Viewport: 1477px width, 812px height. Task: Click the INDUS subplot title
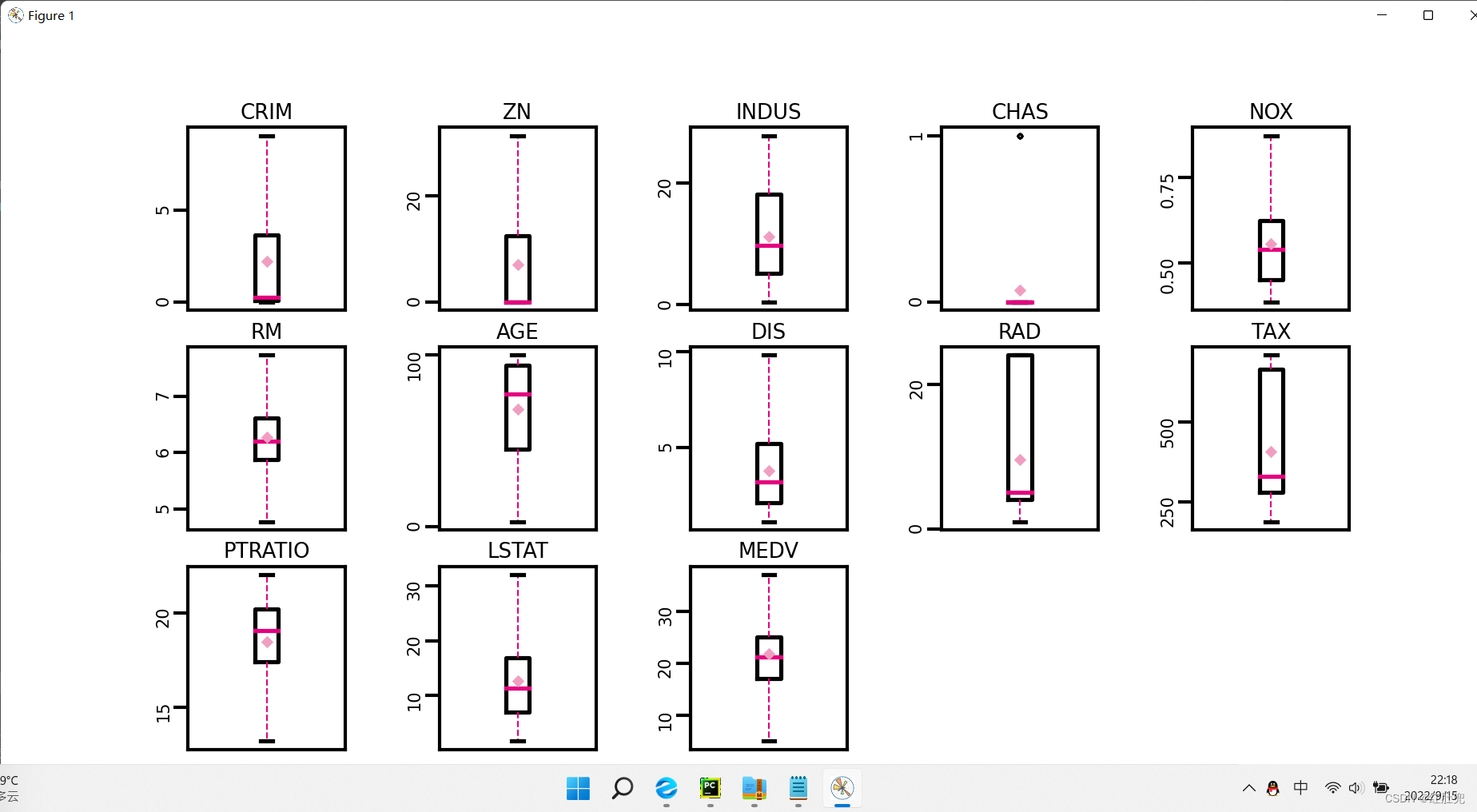pyautogui.click(x=768, y=112)
